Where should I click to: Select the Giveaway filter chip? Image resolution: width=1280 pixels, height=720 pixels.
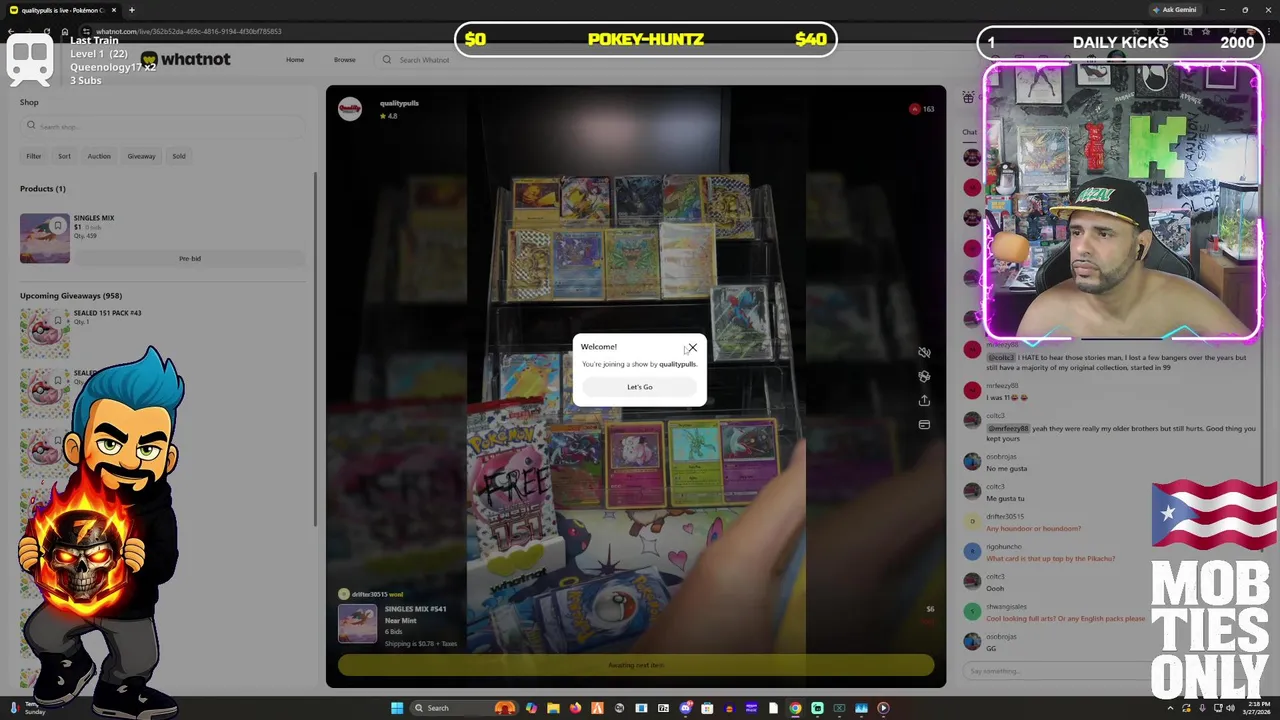141,156
